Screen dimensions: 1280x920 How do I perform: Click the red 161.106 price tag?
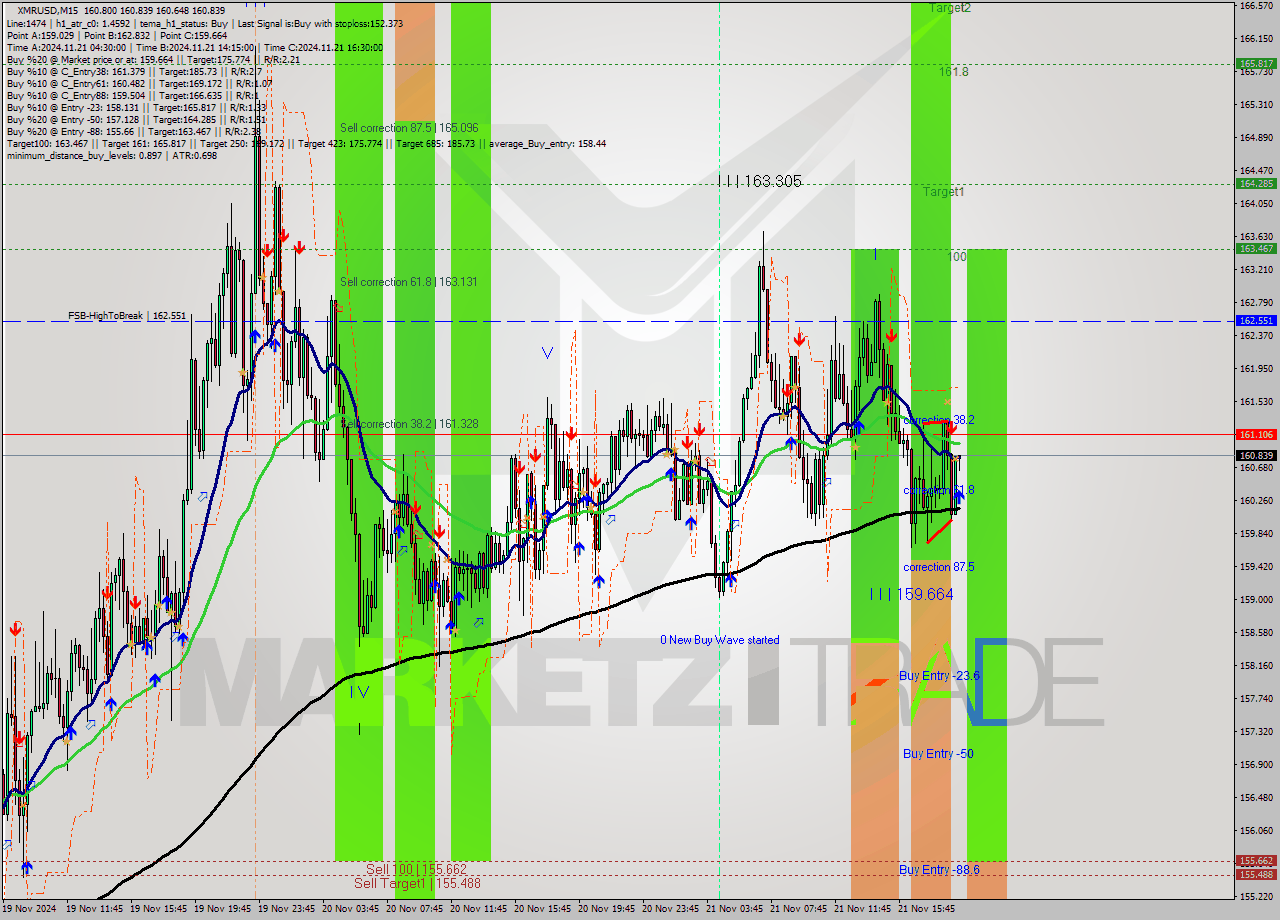point(1257,435)
